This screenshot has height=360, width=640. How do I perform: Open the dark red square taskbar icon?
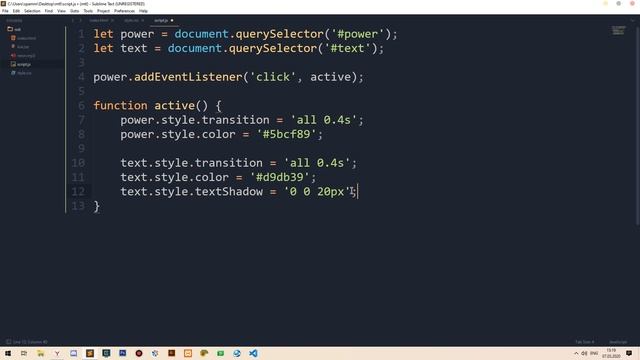tap(171, 353)
